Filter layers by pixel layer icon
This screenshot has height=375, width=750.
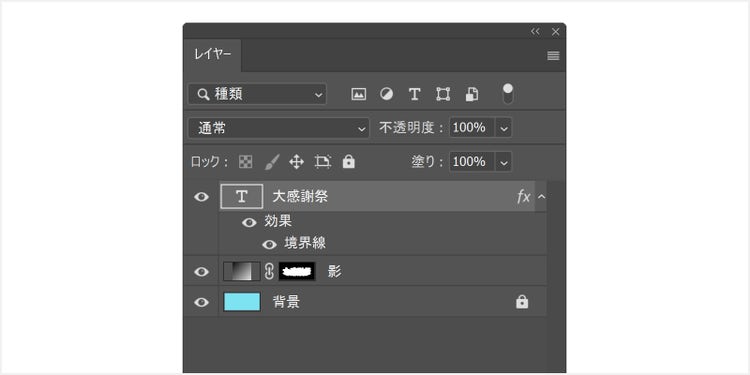point(358,94)
